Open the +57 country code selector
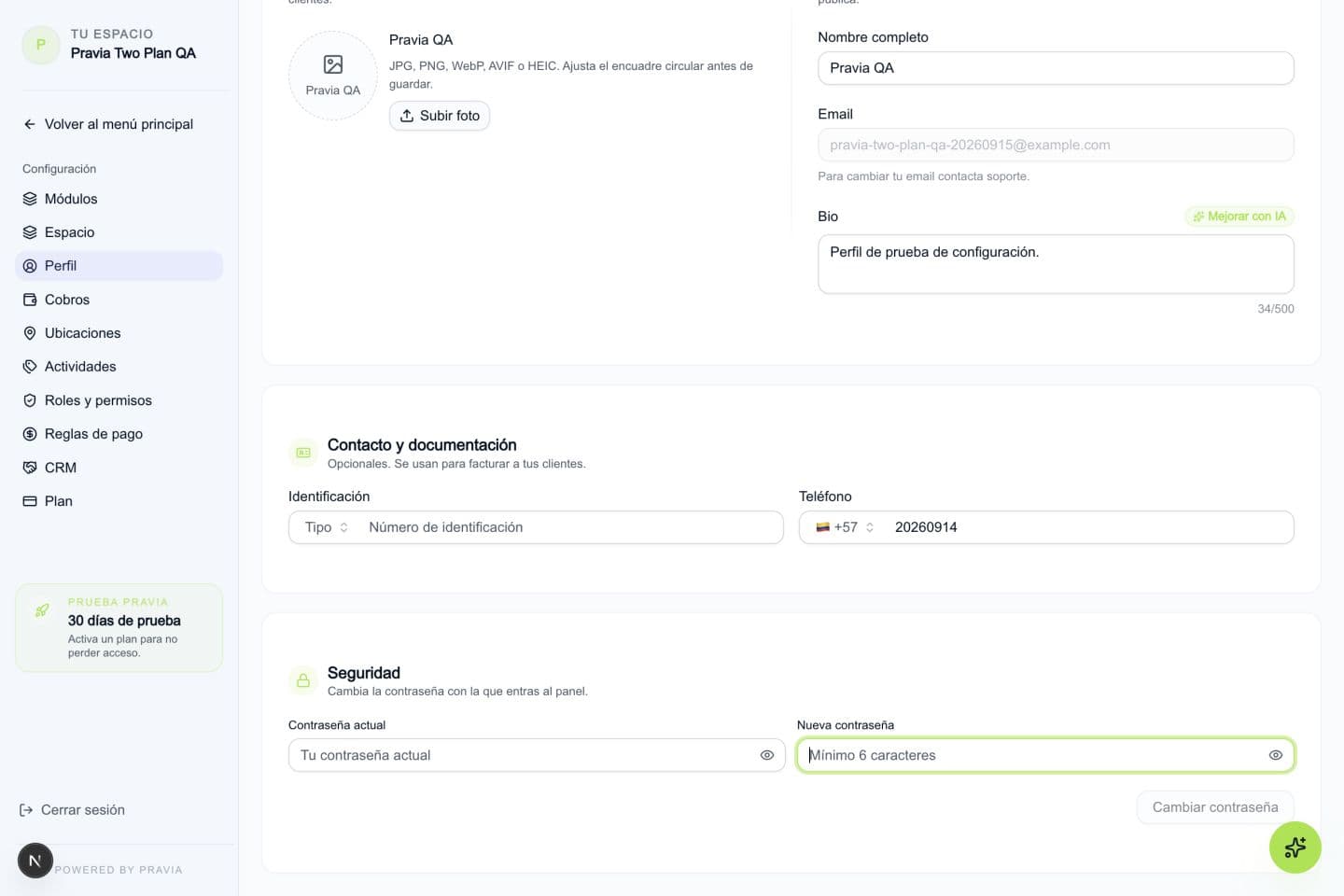This screenshot has width=1344, height=896. (x=846, y=527)
